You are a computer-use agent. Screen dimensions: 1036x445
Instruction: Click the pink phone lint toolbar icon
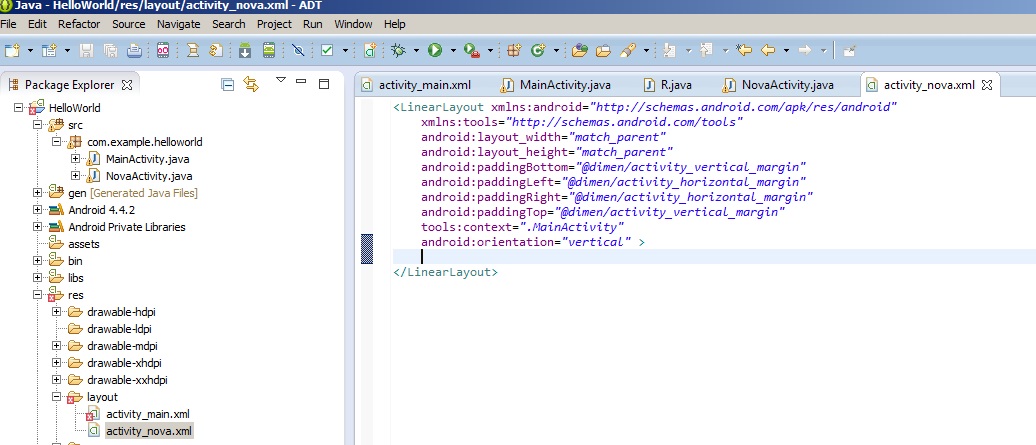(163, 50)
